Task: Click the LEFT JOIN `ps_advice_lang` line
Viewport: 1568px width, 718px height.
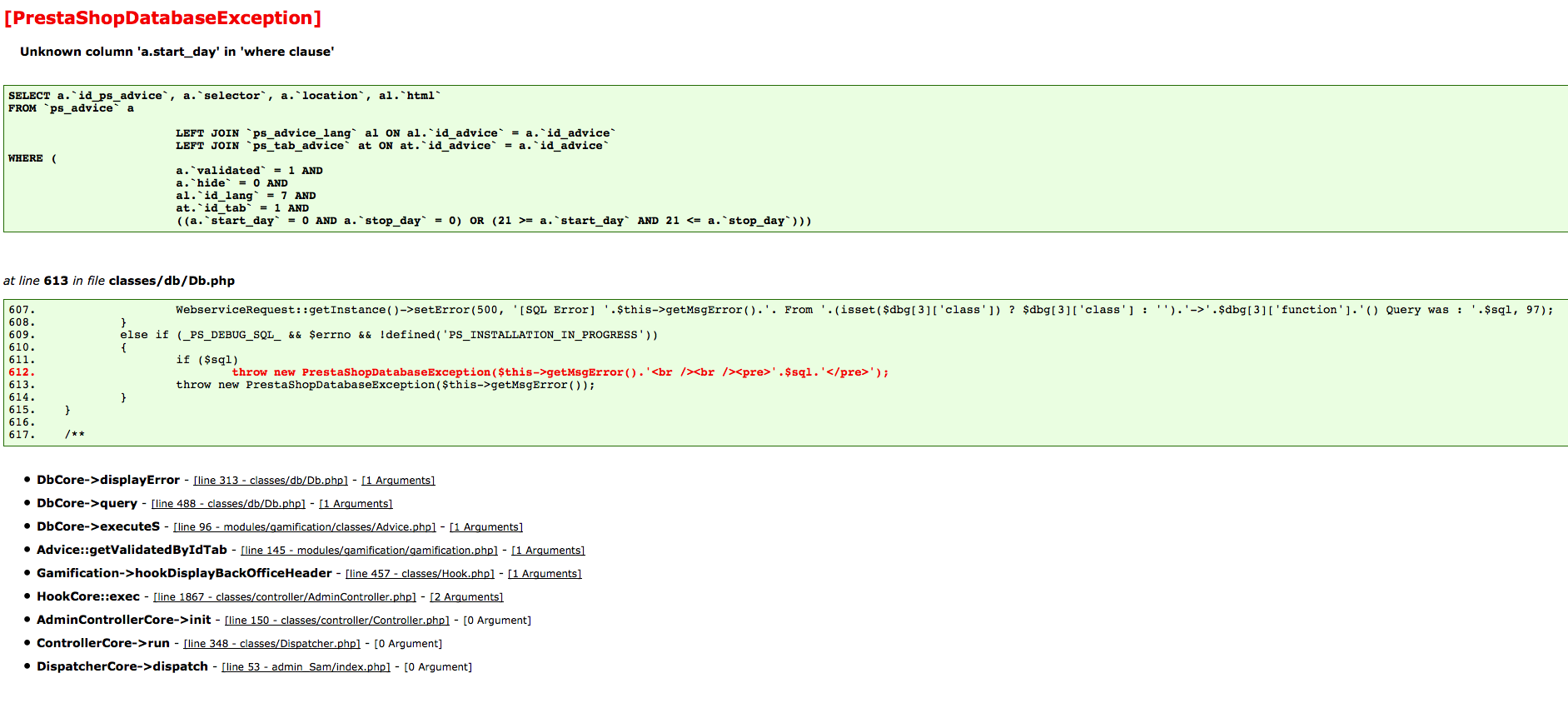Action: pyautogui.click(x=396, y=133)
